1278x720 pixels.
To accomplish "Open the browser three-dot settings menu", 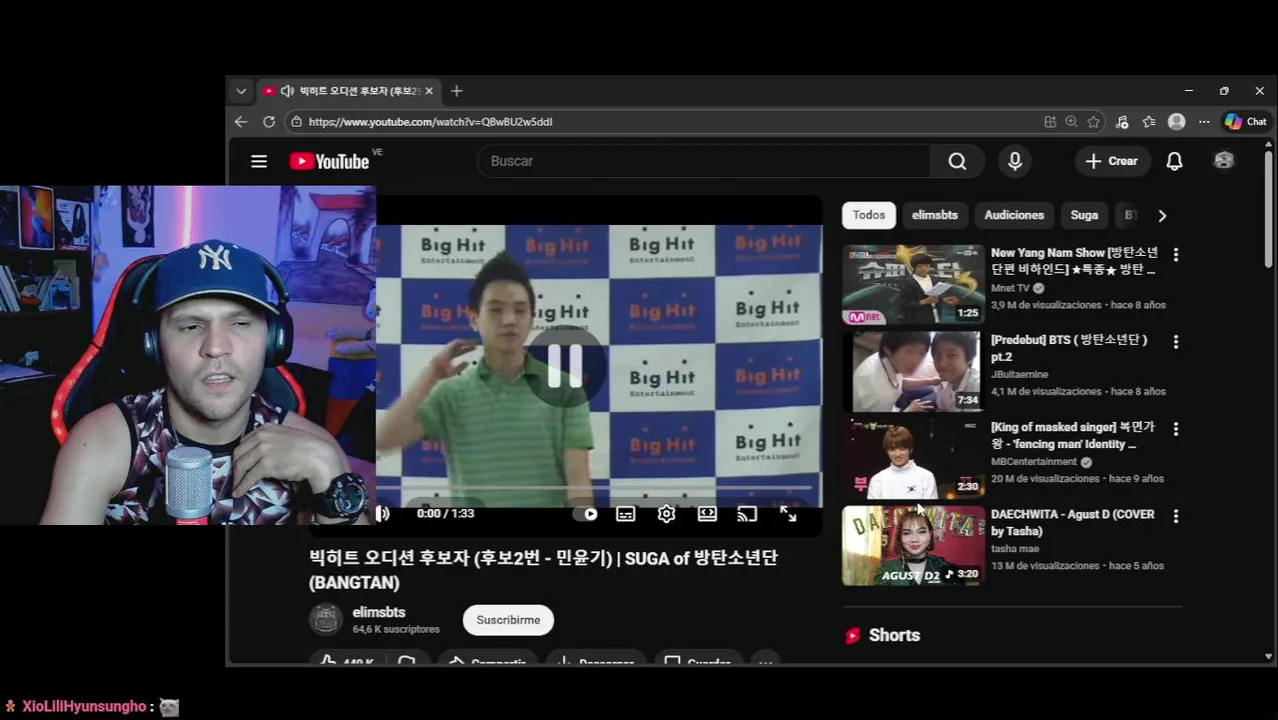I will coord(1204,122).
